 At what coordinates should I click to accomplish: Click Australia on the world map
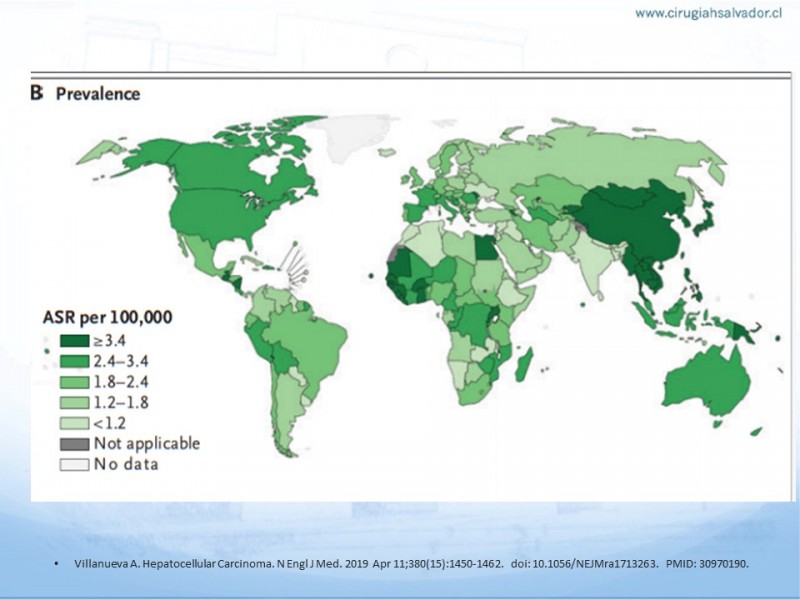point(709,382)
